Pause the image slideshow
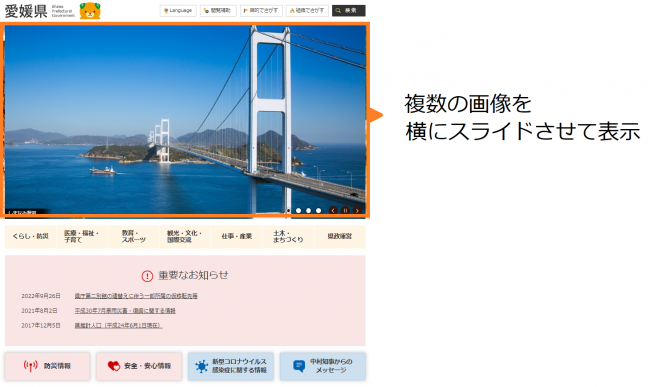This screenshot has width=650, height=387. click(345, 210)
